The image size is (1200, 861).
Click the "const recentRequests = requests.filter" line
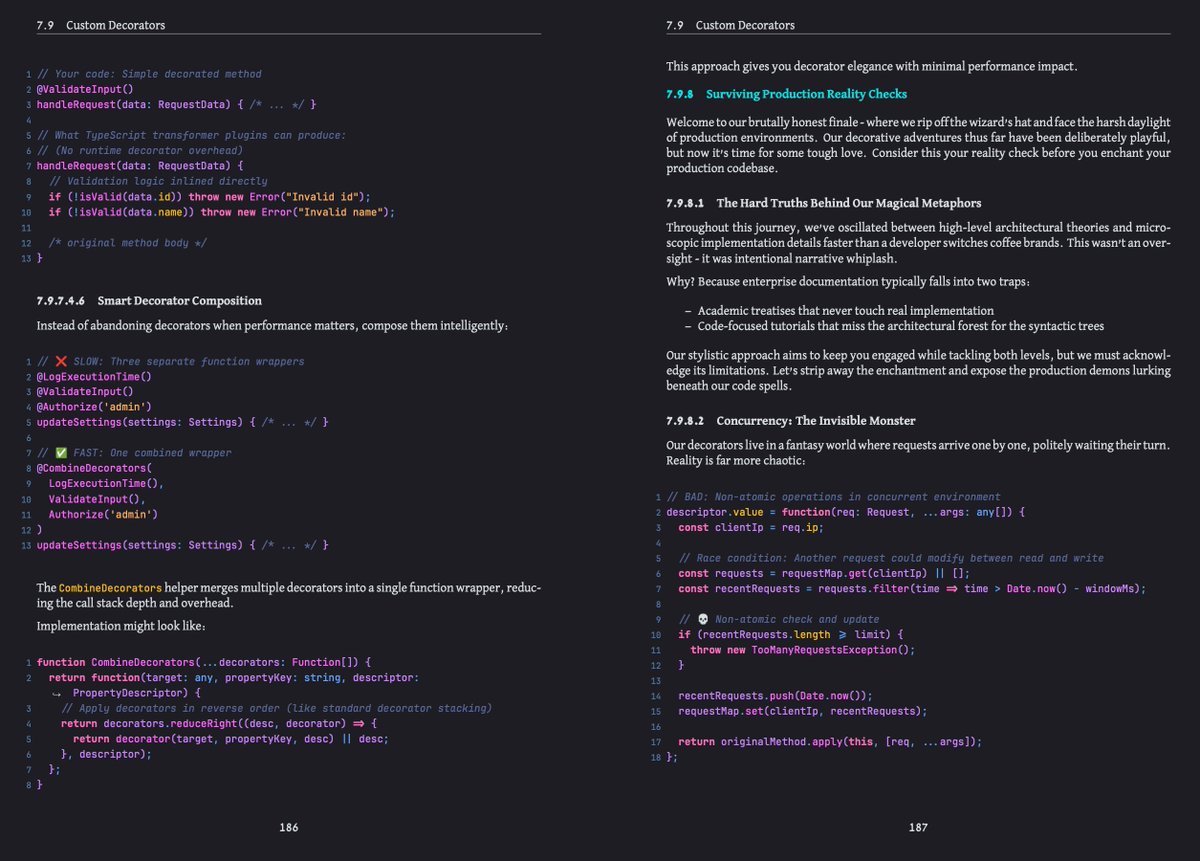coord(912,588)
